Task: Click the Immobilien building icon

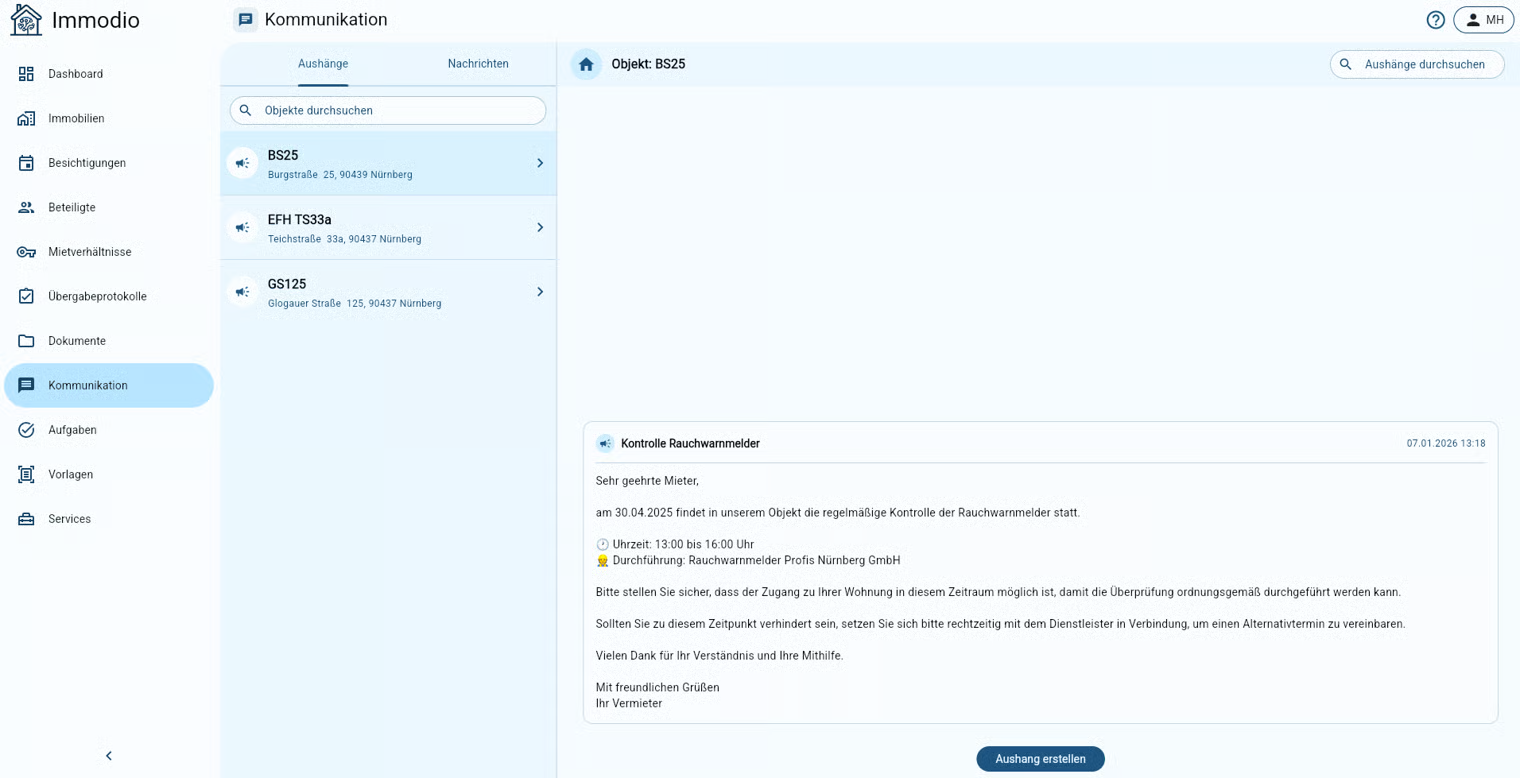Action: pos(27,119)
